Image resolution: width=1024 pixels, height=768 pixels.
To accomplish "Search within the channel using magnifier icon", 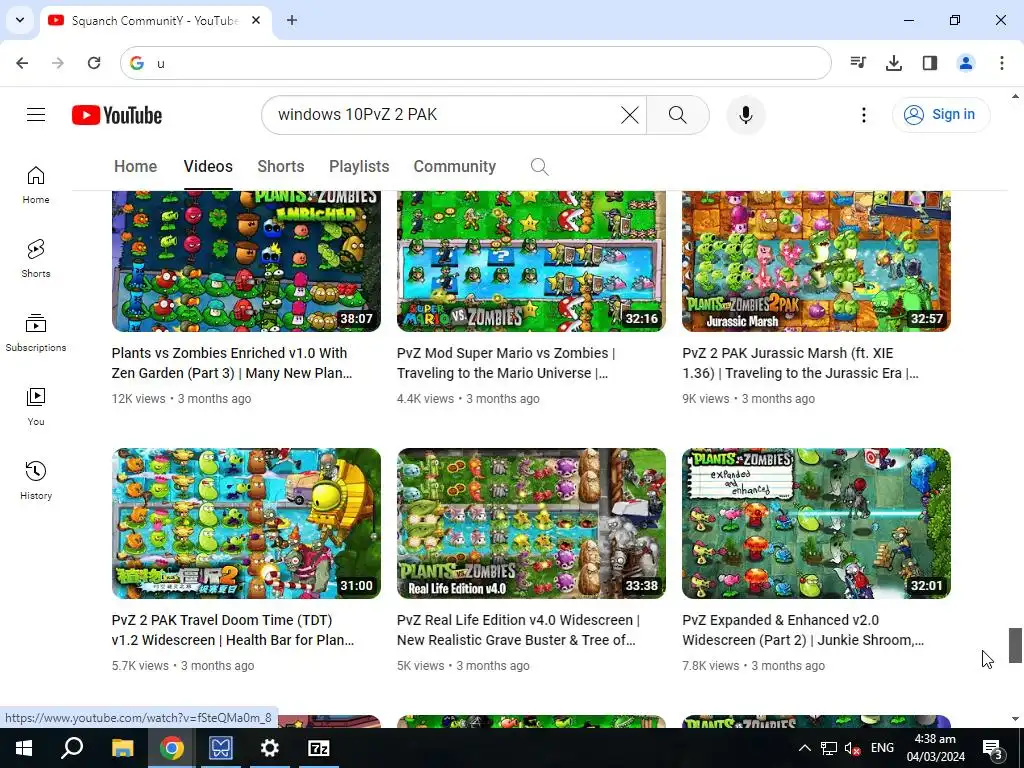I will click(x=539, y=167).
